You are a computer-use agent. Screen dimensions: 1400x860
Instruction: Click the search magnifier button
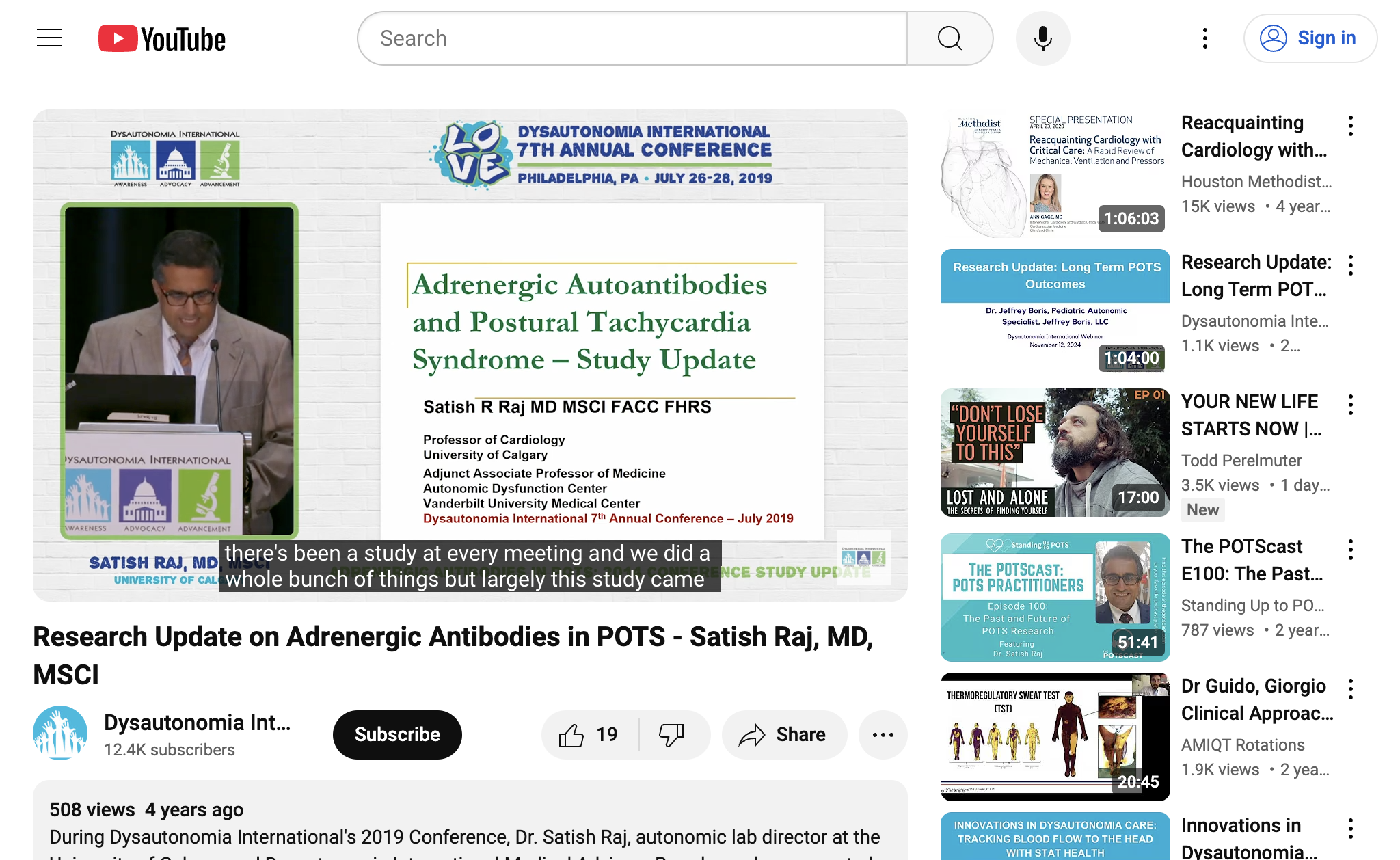click(x=950, y=38)
